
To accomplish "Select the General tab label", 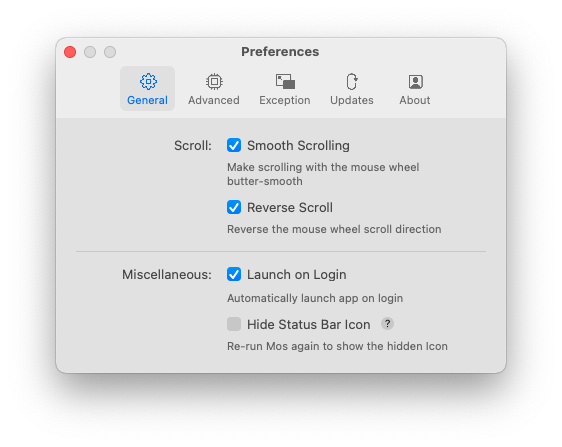I will coord(147,100).
